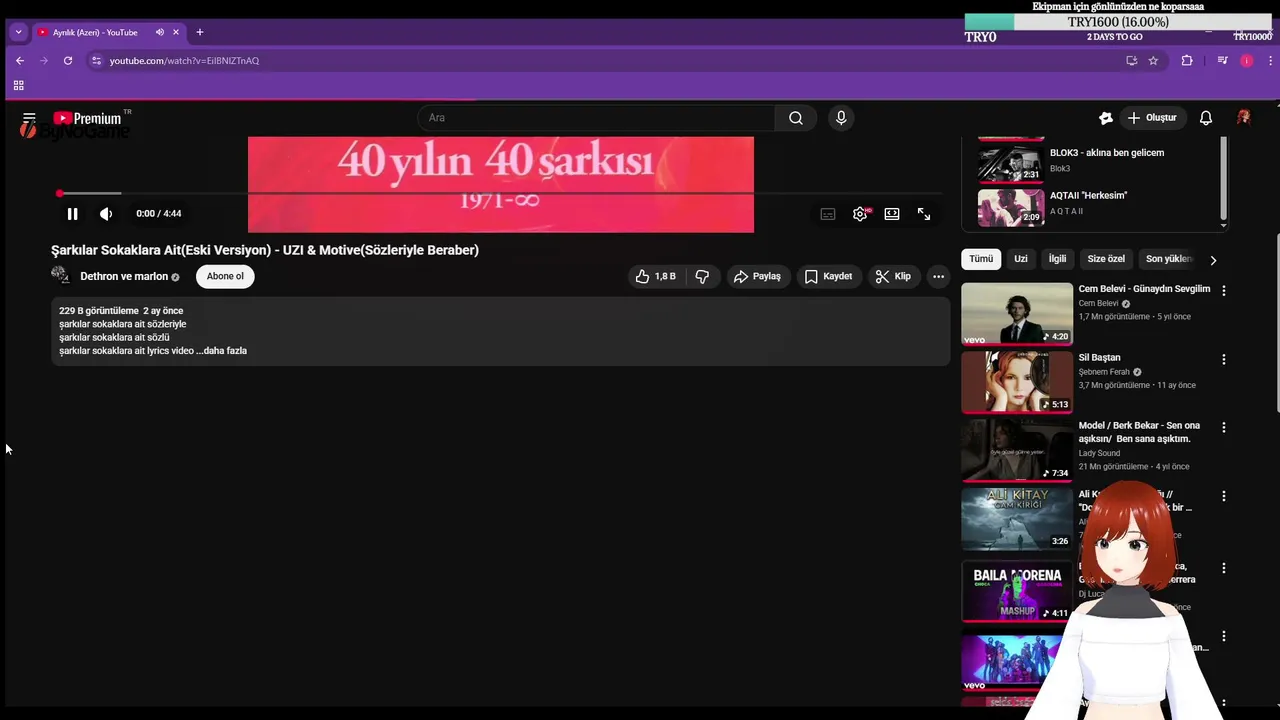Open the player settings gear
This screenshot has height=720, width=1280.
(860, 214)
